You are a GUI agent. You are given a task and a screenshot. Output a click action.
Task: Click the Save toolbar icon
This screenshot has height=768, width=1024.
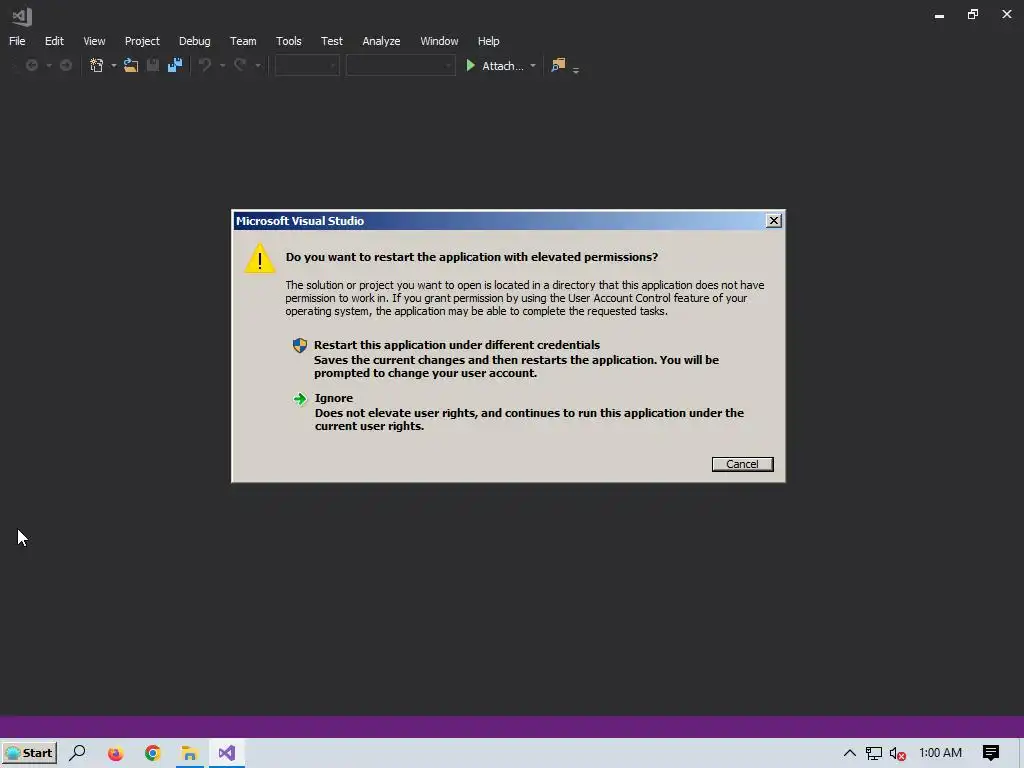(x=153, y=65)
